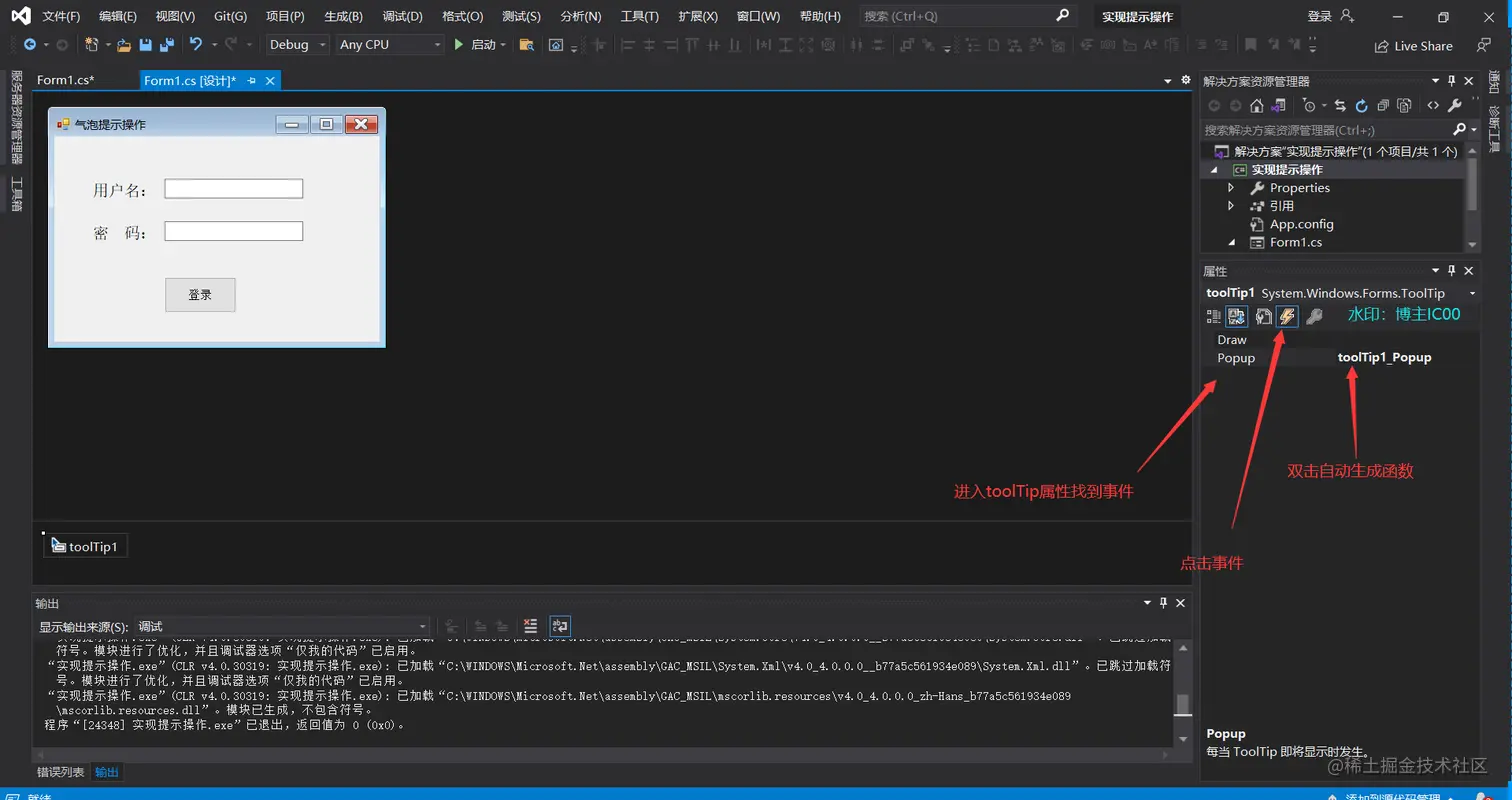Collapse the Form1.cs node
1512x800 pixels.
(1231, 242)
